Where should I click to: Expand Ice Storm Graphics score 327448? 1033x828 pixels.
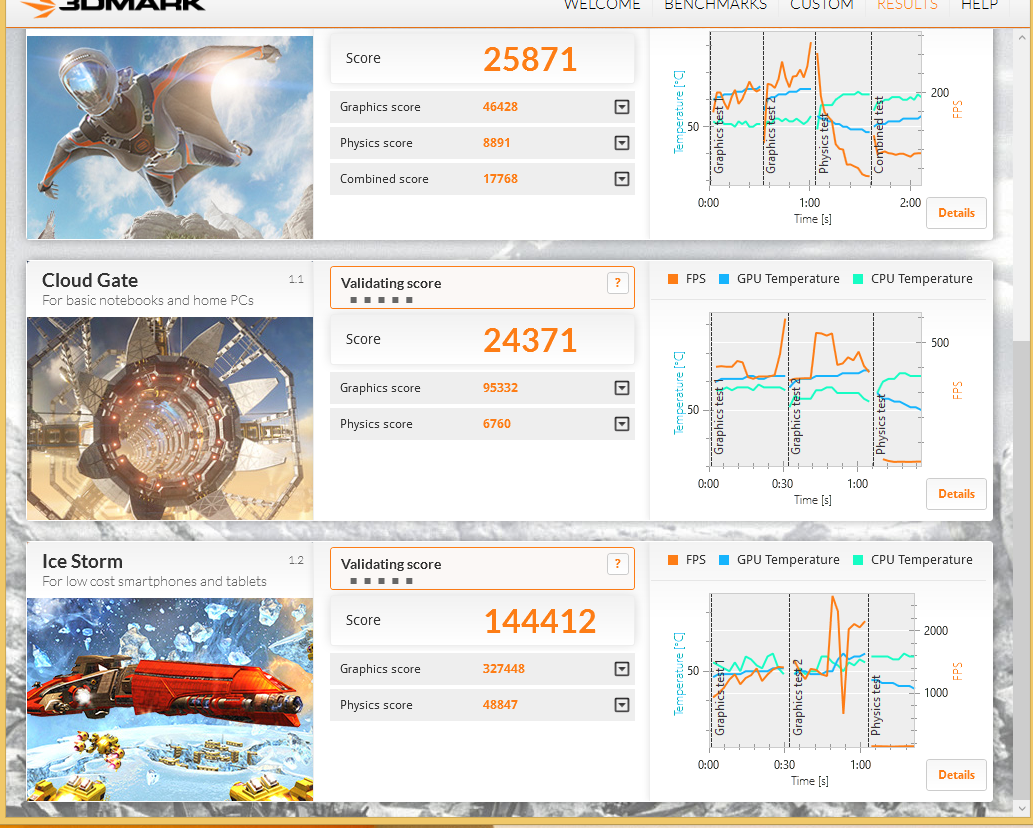(x=621, y=669)
